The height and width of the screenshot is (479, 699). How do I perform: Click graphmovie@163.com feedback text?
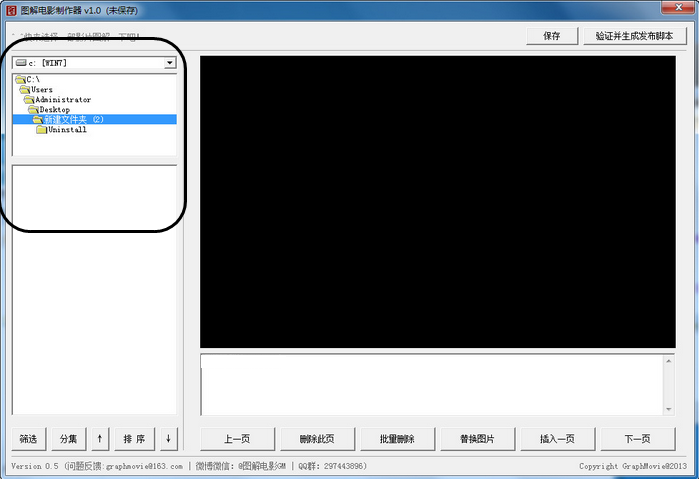pyautogui.click(x=144, y=466)
